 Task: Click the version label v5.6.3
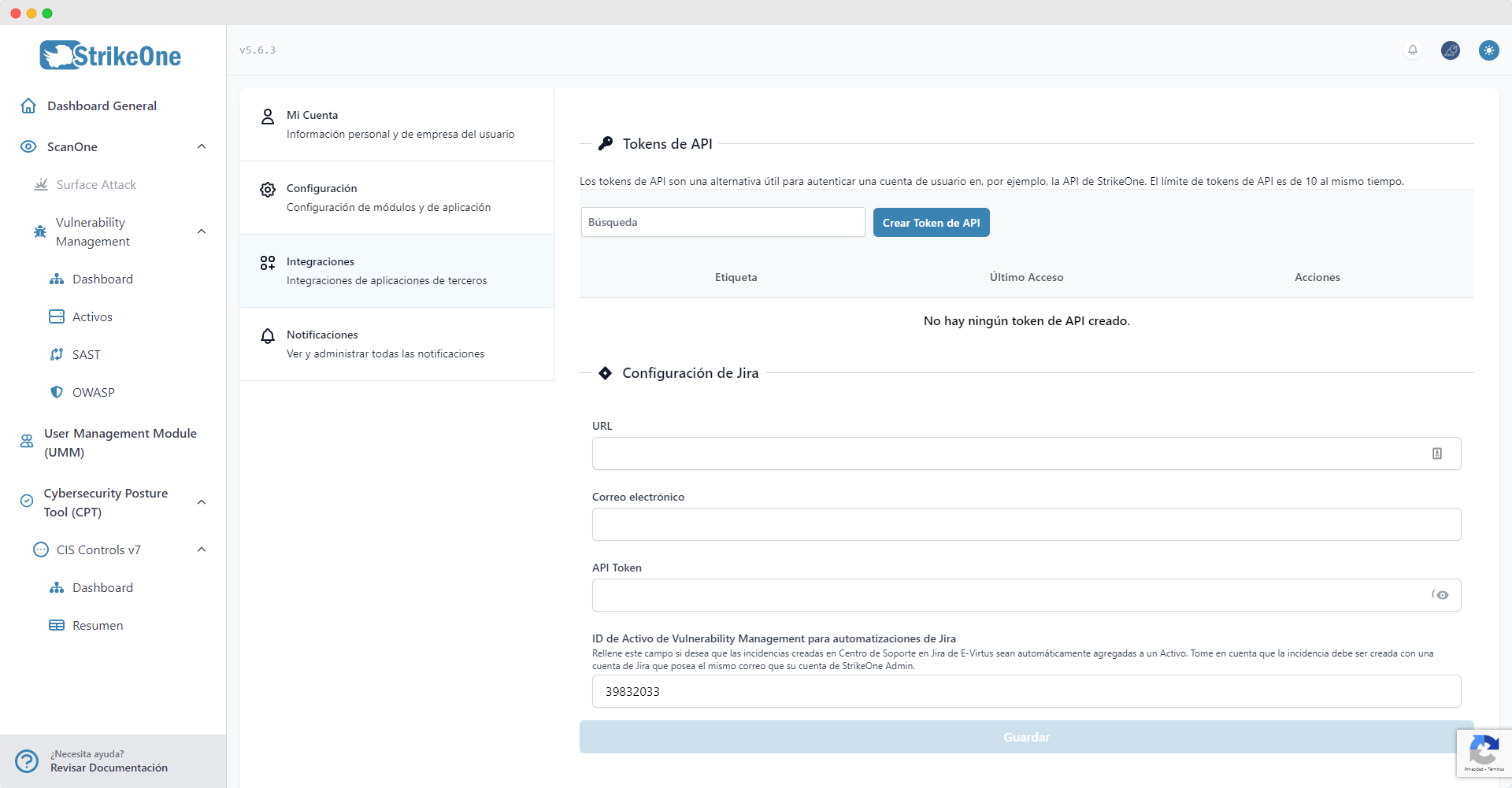(x=258, y=50)
